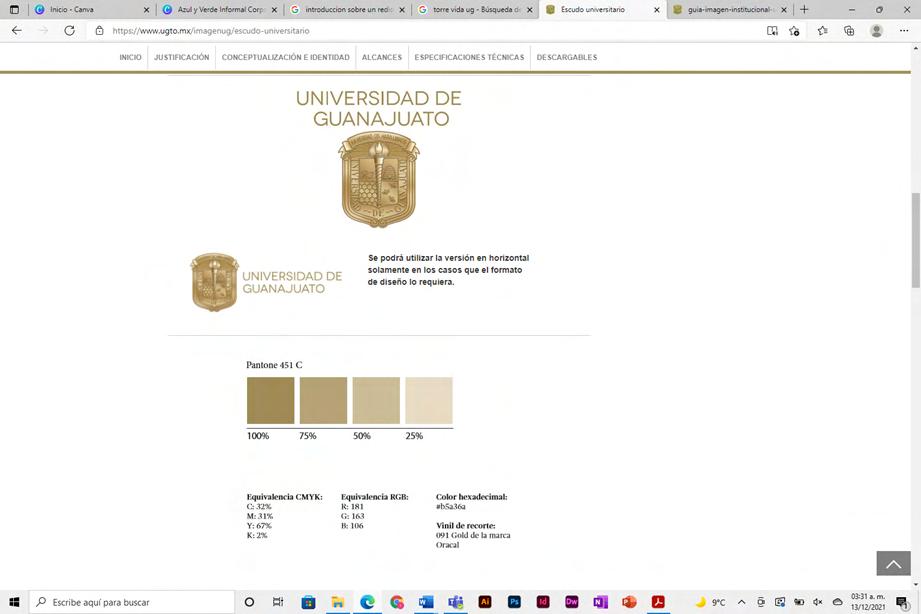Switch to Microsoft Edge on taskbar
Image resolution: width=921 pixels, height=614 pixels.
pyautogui.click(x=367, y=602)
